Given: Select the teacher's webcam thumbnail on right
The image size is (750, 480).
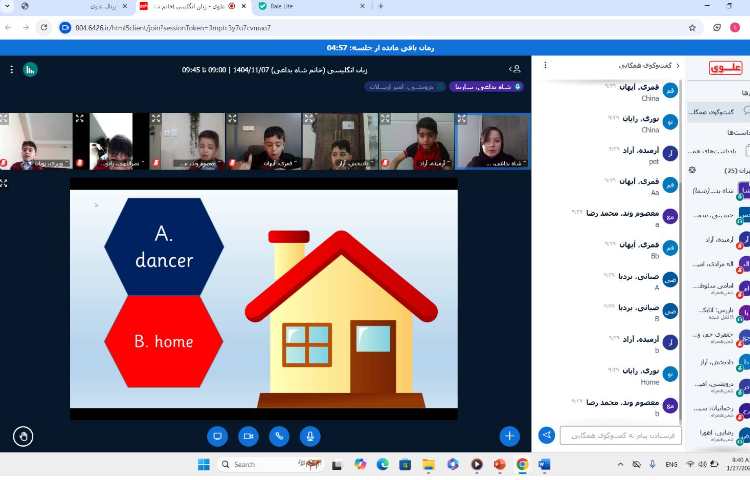Looking at the screenshot, I should [x=493, y=141].
